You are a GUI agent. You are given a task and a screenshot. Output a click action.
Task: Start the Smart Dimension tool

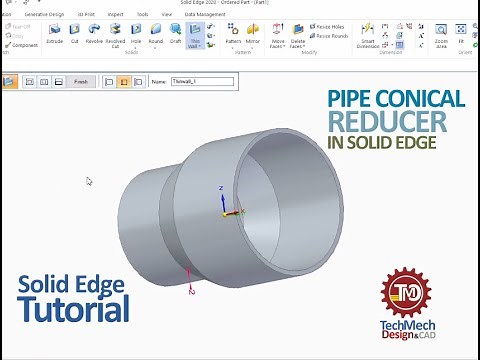click(x=368, y=35)
